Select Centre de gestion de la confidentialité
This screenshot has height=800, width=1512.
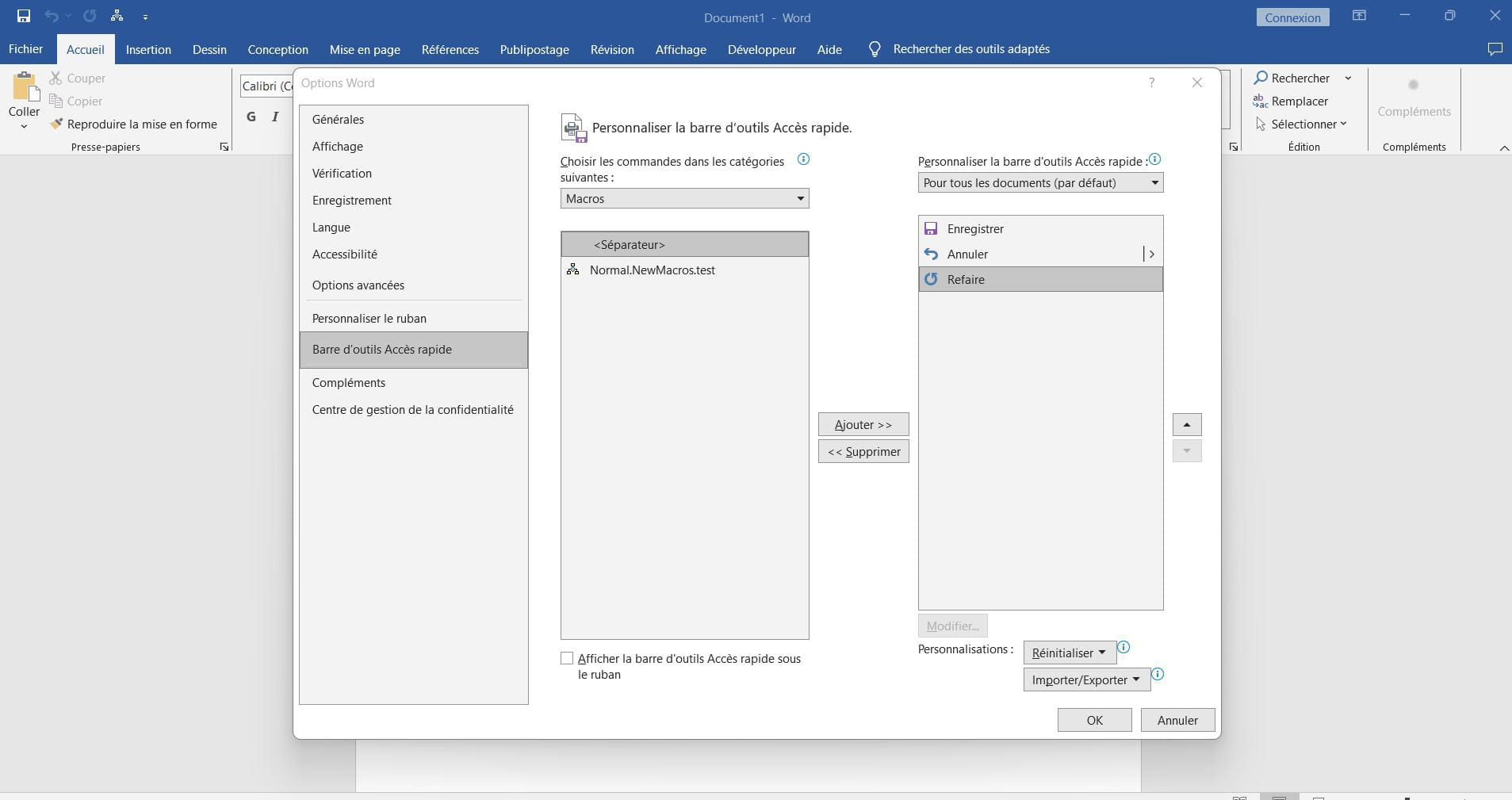(413, 410)
